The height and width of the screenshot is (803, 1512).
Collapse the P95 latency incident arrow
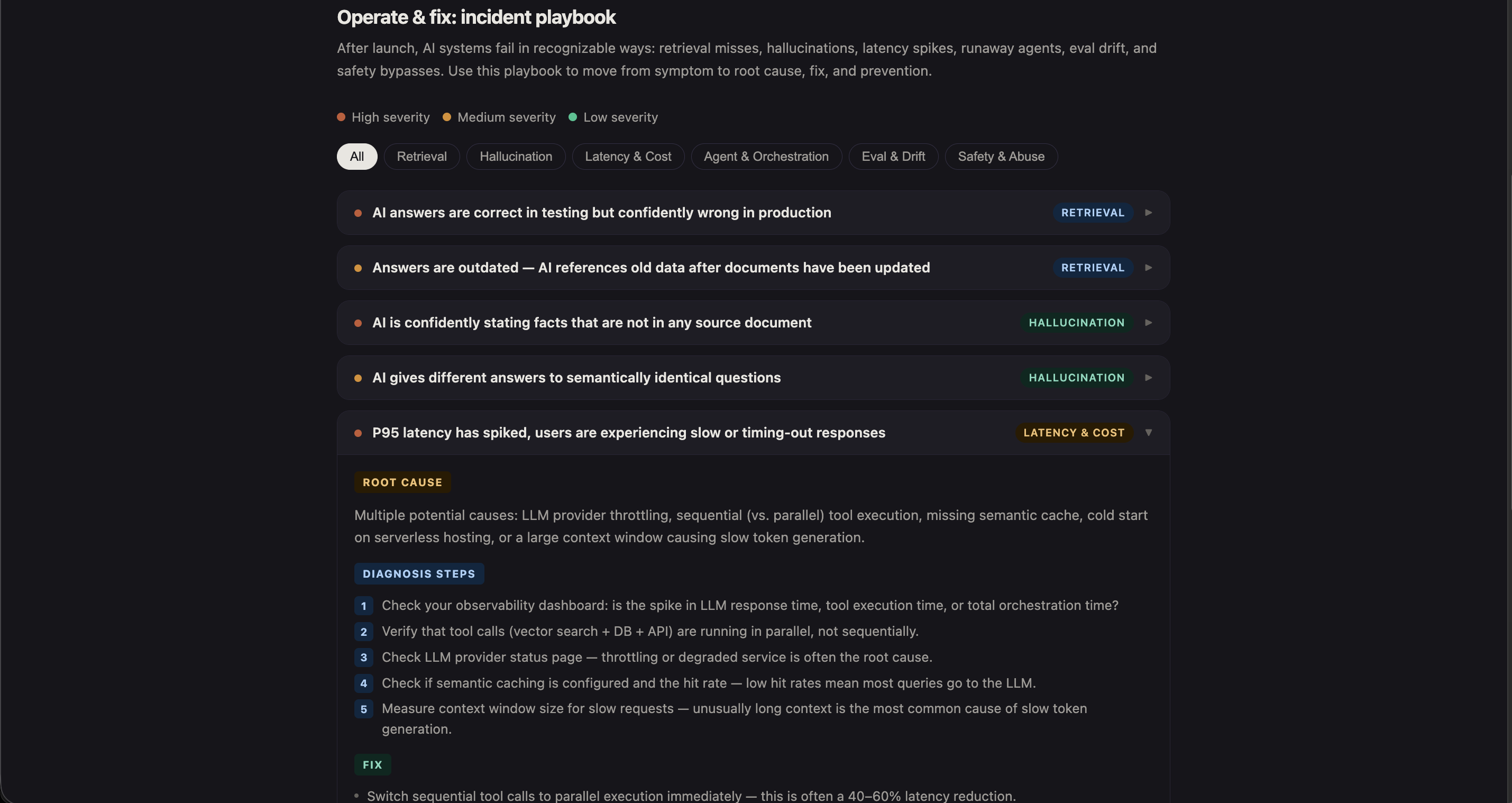pos(1149,433)
